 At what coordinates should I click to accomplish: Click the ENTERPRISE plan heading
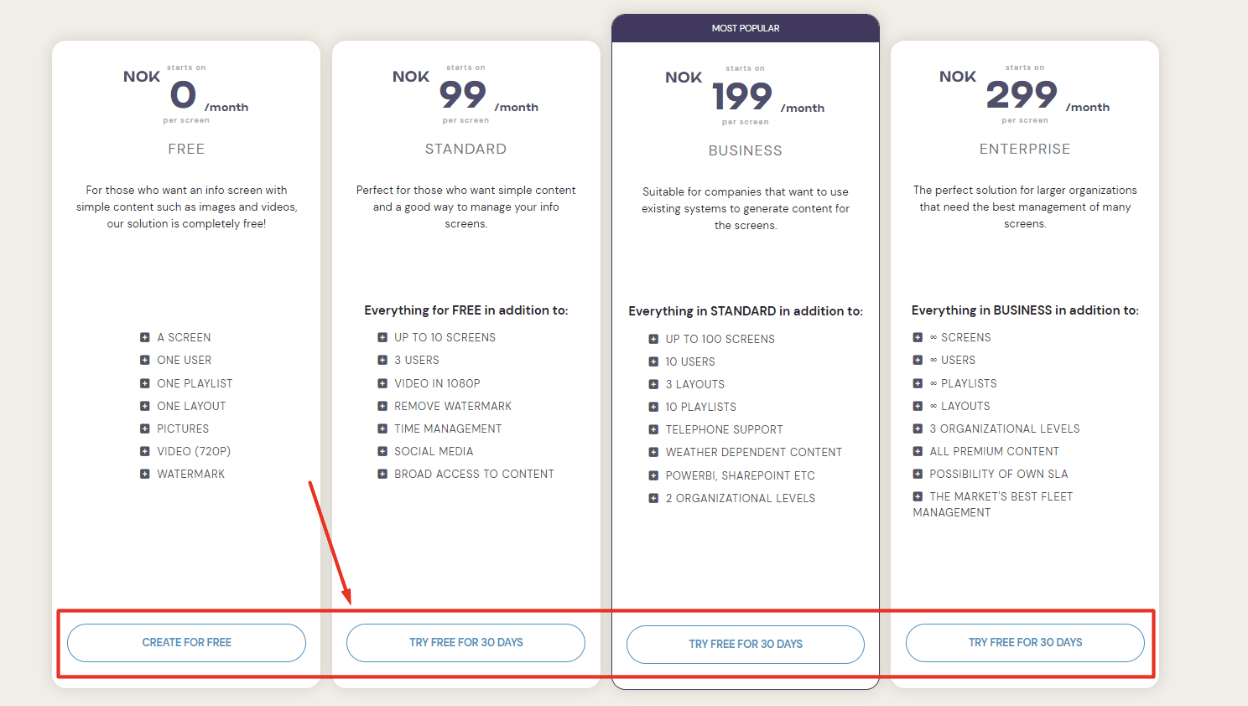click(1025, 149)
